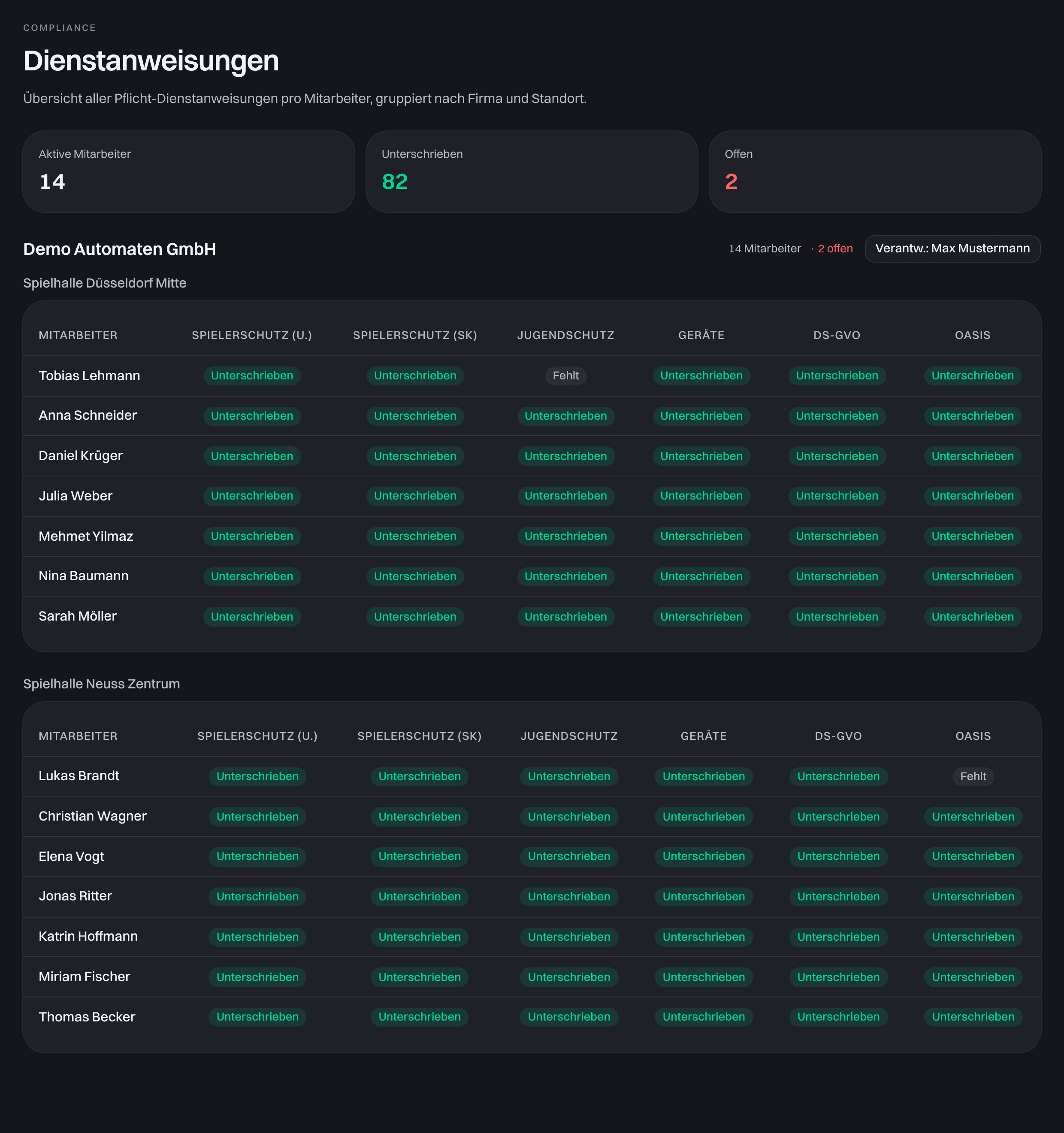Viewport: 1064px width, 1133px height.
Task: Open Lukas Brandt's row
Action: 532,776
